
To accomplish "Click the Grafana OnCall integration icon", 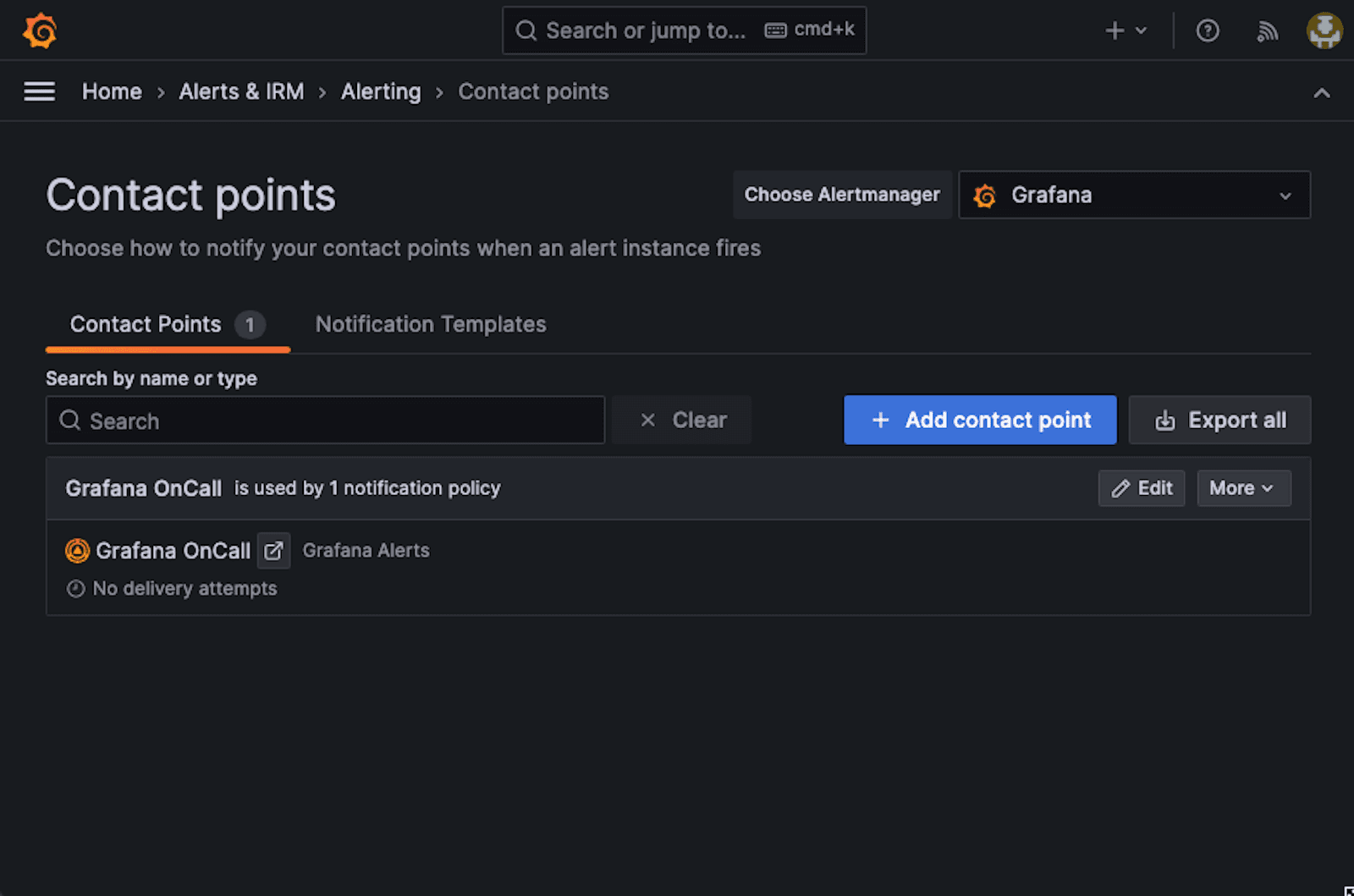I will pyautogui.click(x=77, y=551).
